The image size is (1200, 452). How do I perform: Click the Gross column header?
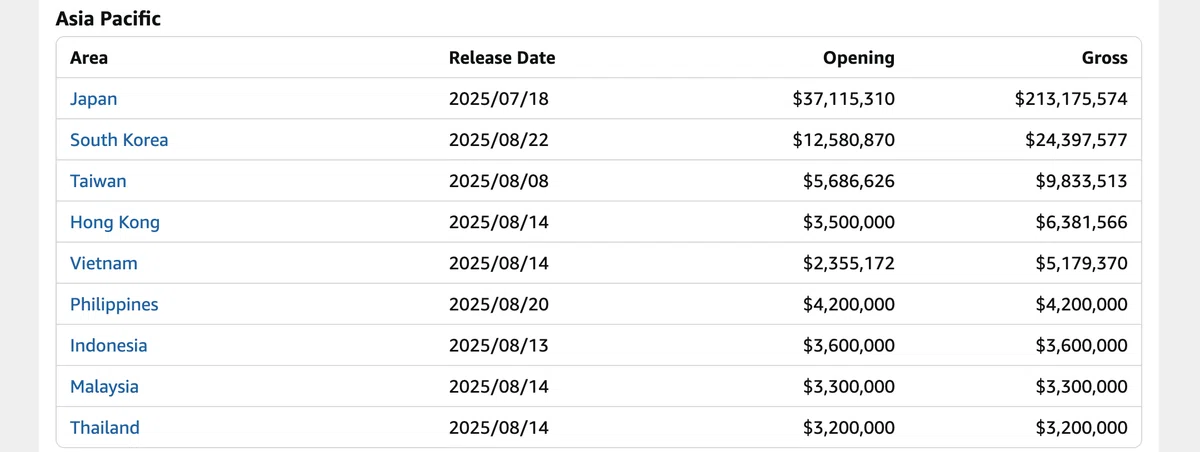[x=1105, y=58]
